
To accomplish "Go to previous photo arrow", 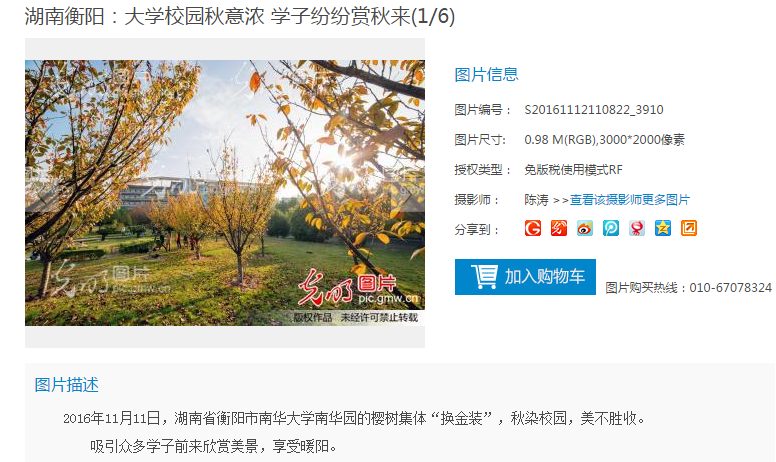I will click(42, 193).
